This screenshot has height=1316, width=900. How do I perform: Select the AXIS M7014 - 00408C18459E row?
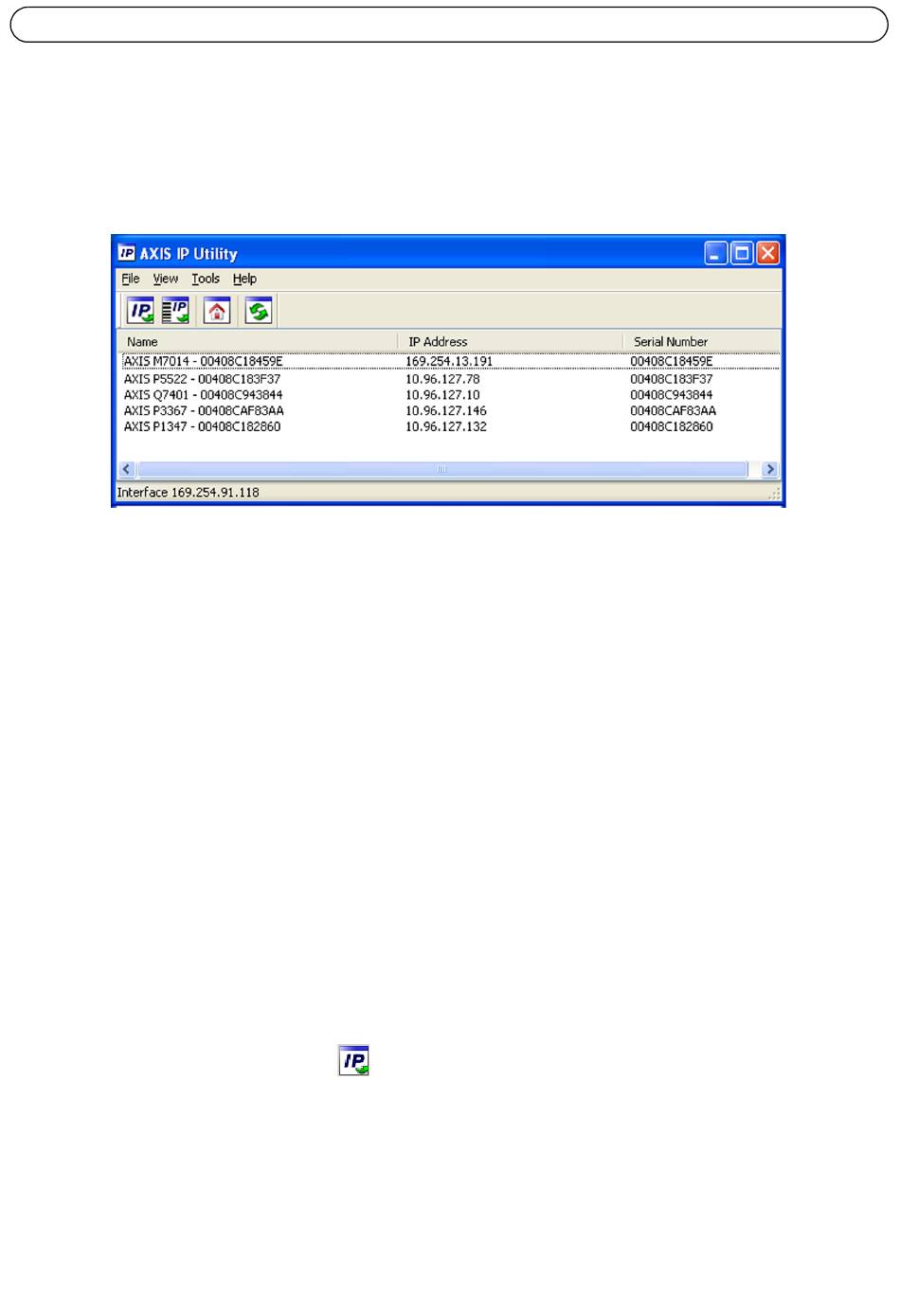[451, 362]
